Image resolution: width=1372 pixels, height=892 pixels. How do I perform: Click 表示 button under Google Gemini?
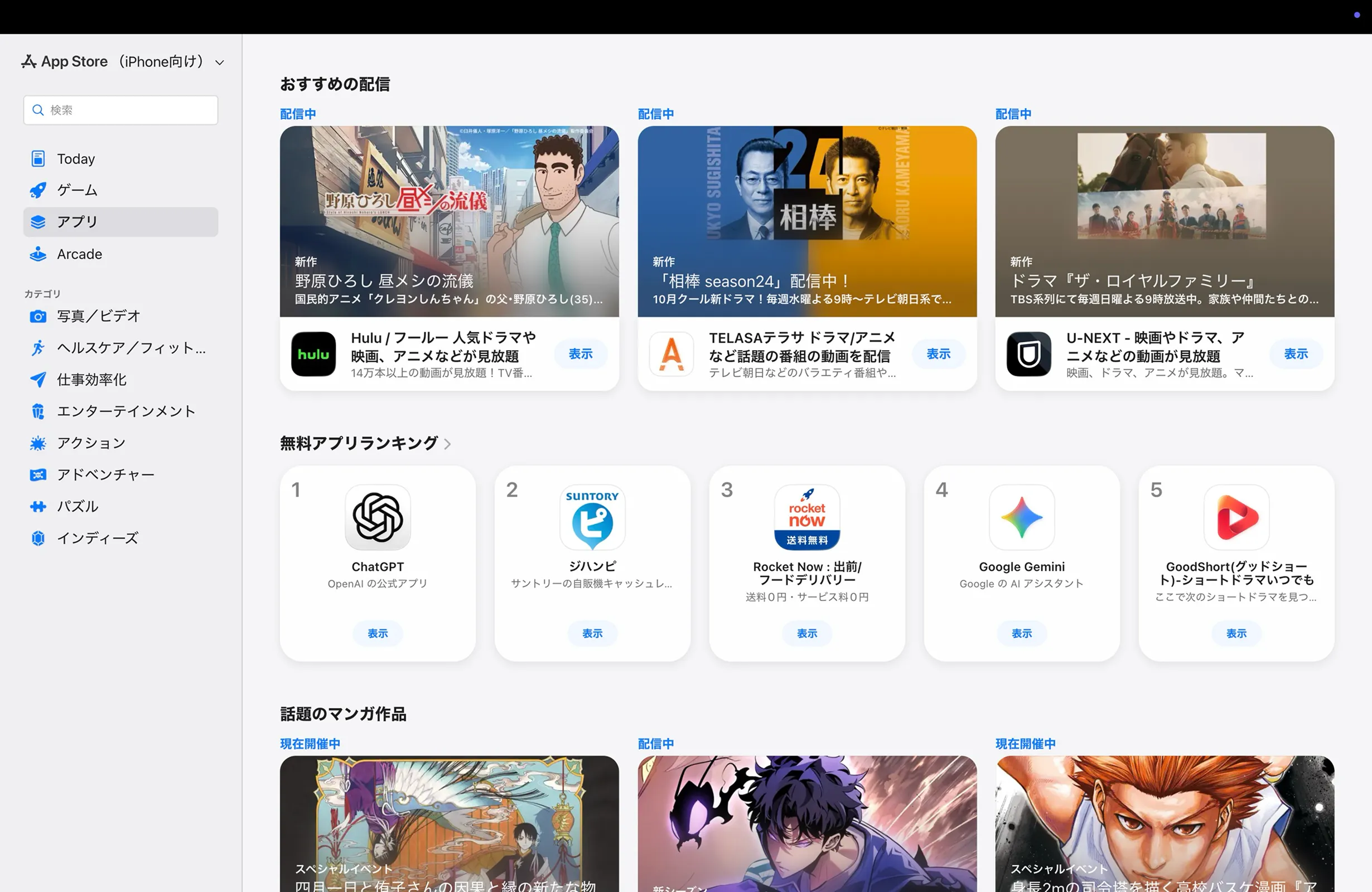(x=1022, y=633)
